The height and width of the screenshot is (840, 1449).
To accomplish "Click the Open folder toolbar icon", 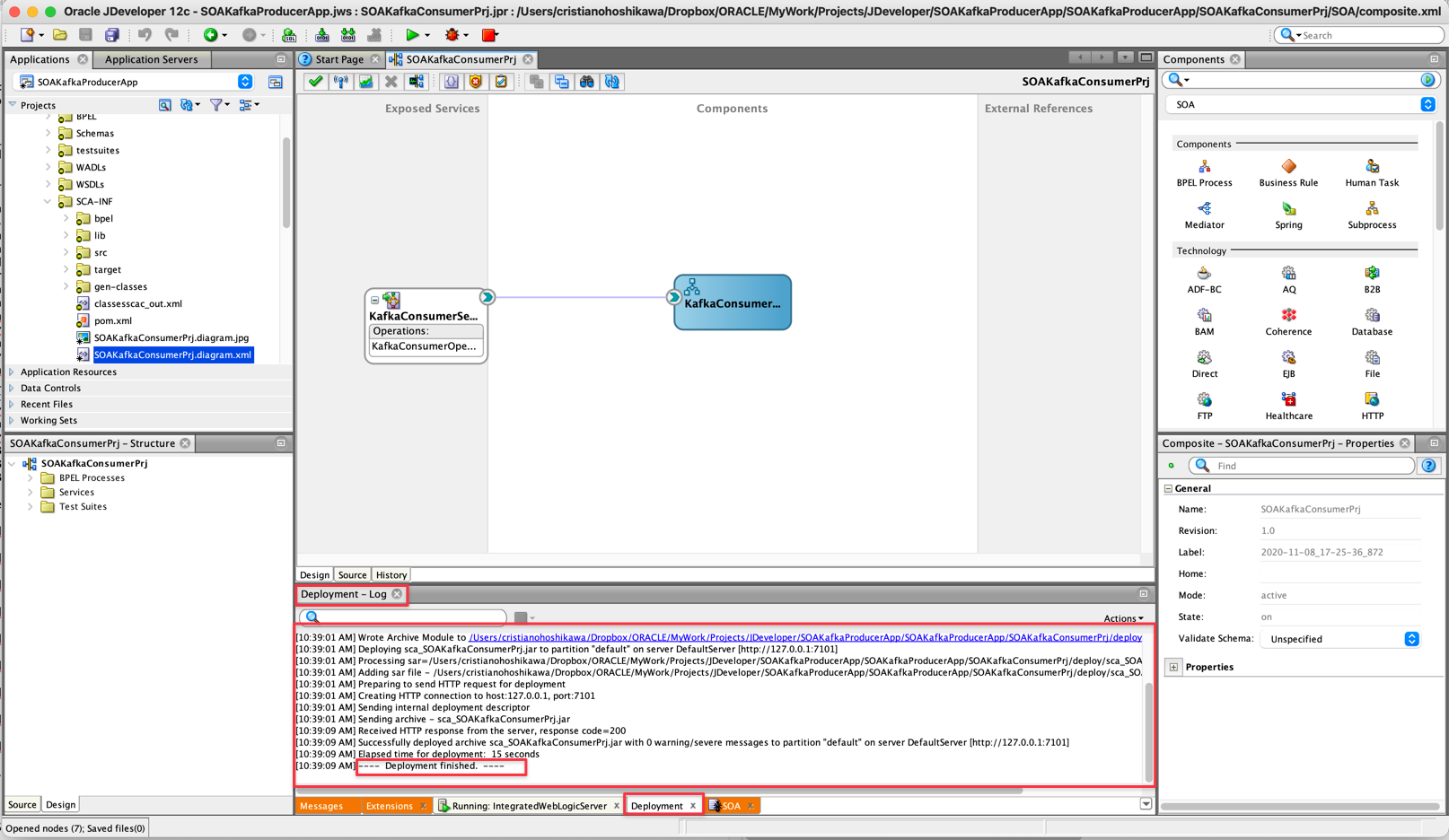I will pos(60,35).
